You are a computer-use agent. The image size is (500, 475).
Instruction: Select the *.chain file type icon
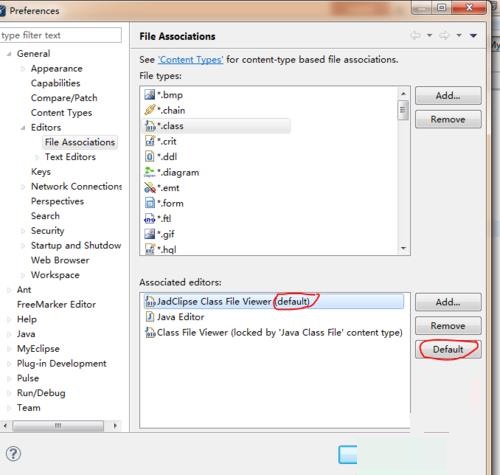[150, 110]
